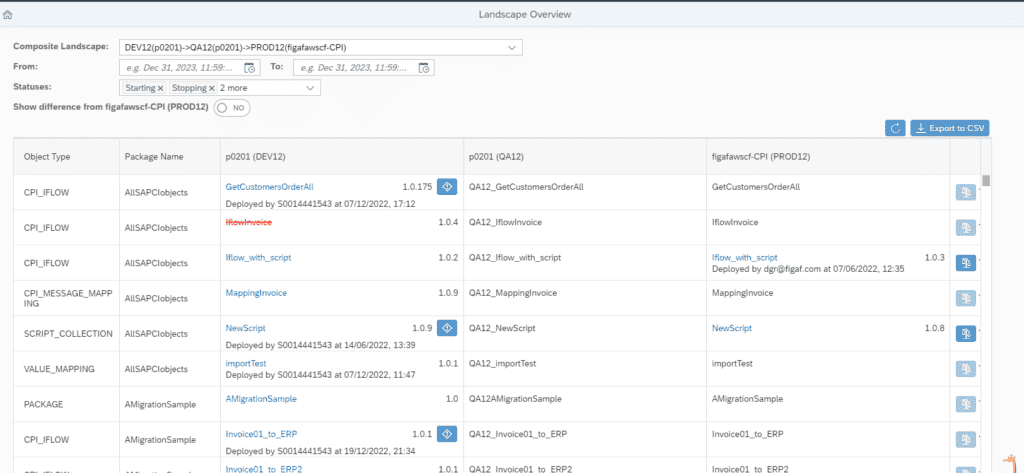This screenshot has width=1024, height=473.
Task: Click compare icon in Invoice01_to_ERP row
Action: (967, 439)
